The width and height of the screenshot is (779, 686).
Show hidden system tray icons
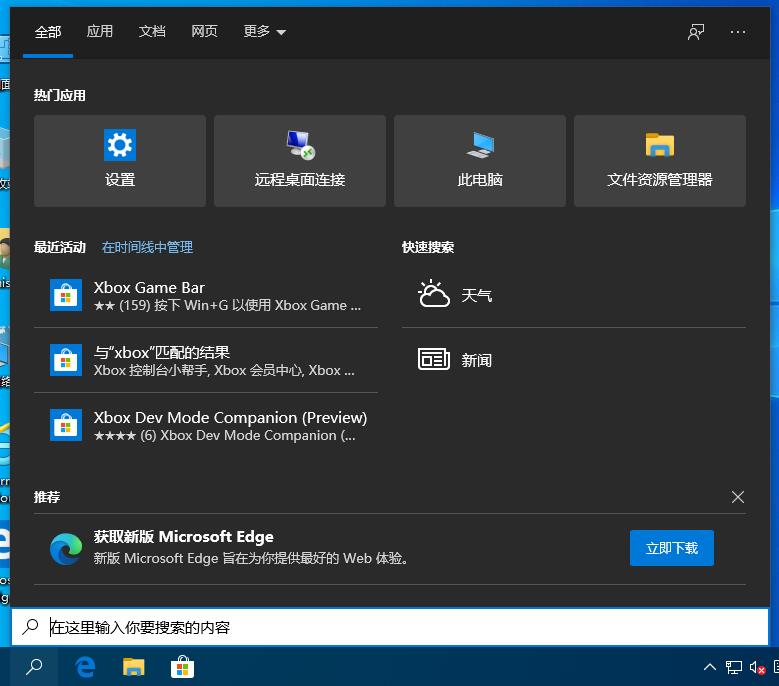pyautogui.click(x=710, y=667)
